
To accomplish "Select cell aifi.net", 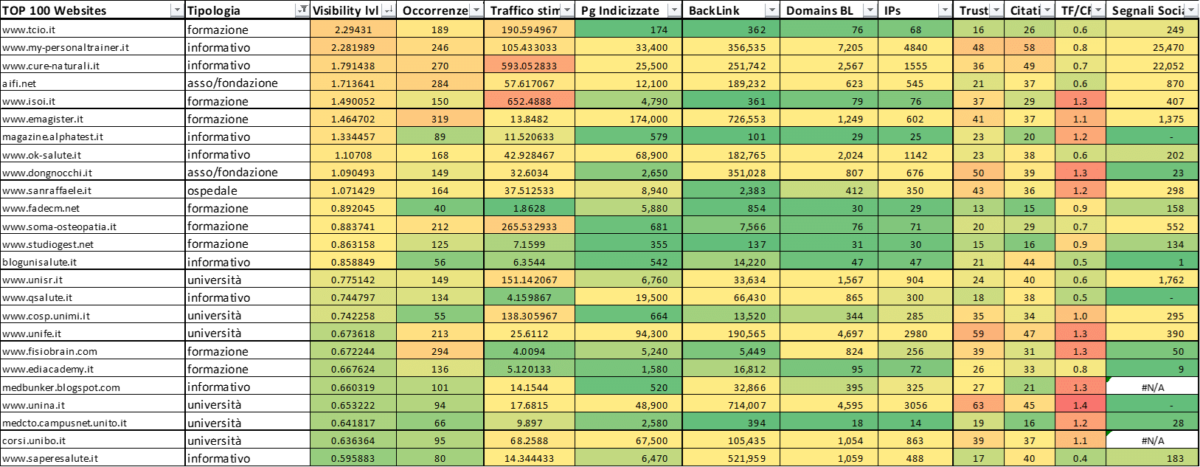I will 92,84.
